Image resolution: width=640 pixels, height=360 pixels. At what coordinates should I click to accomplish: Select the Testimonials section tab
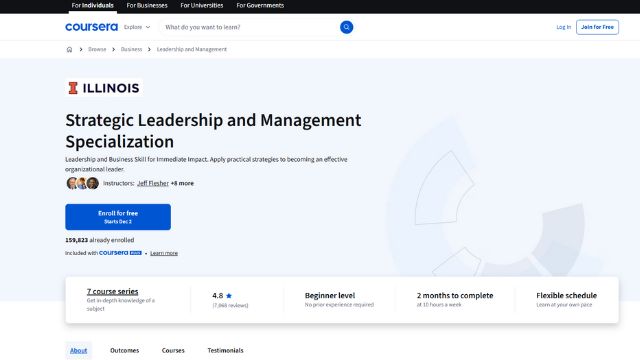tap(225, 350)
